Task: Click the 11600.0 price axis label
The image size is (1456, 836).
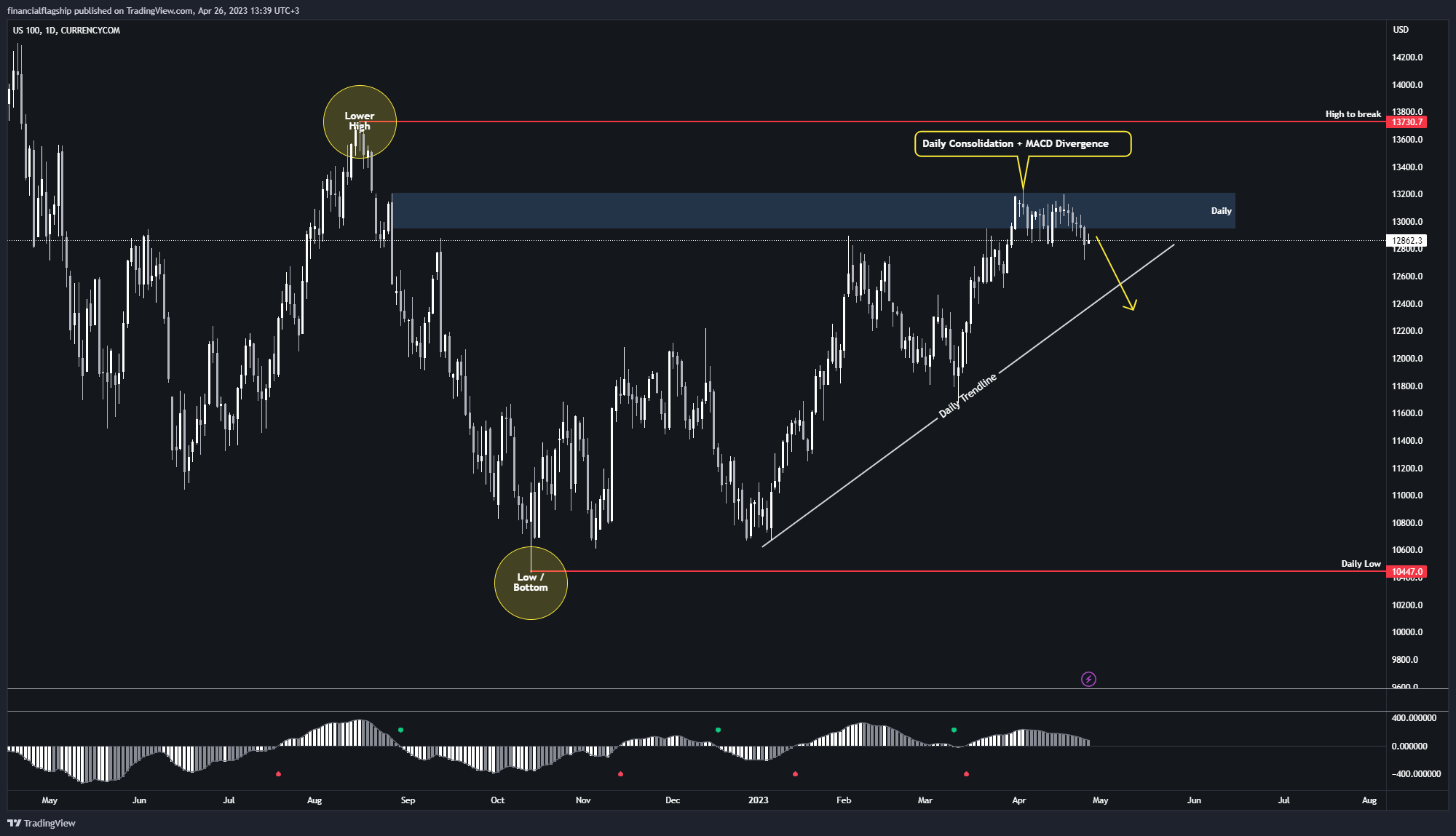Action: 1407,413
